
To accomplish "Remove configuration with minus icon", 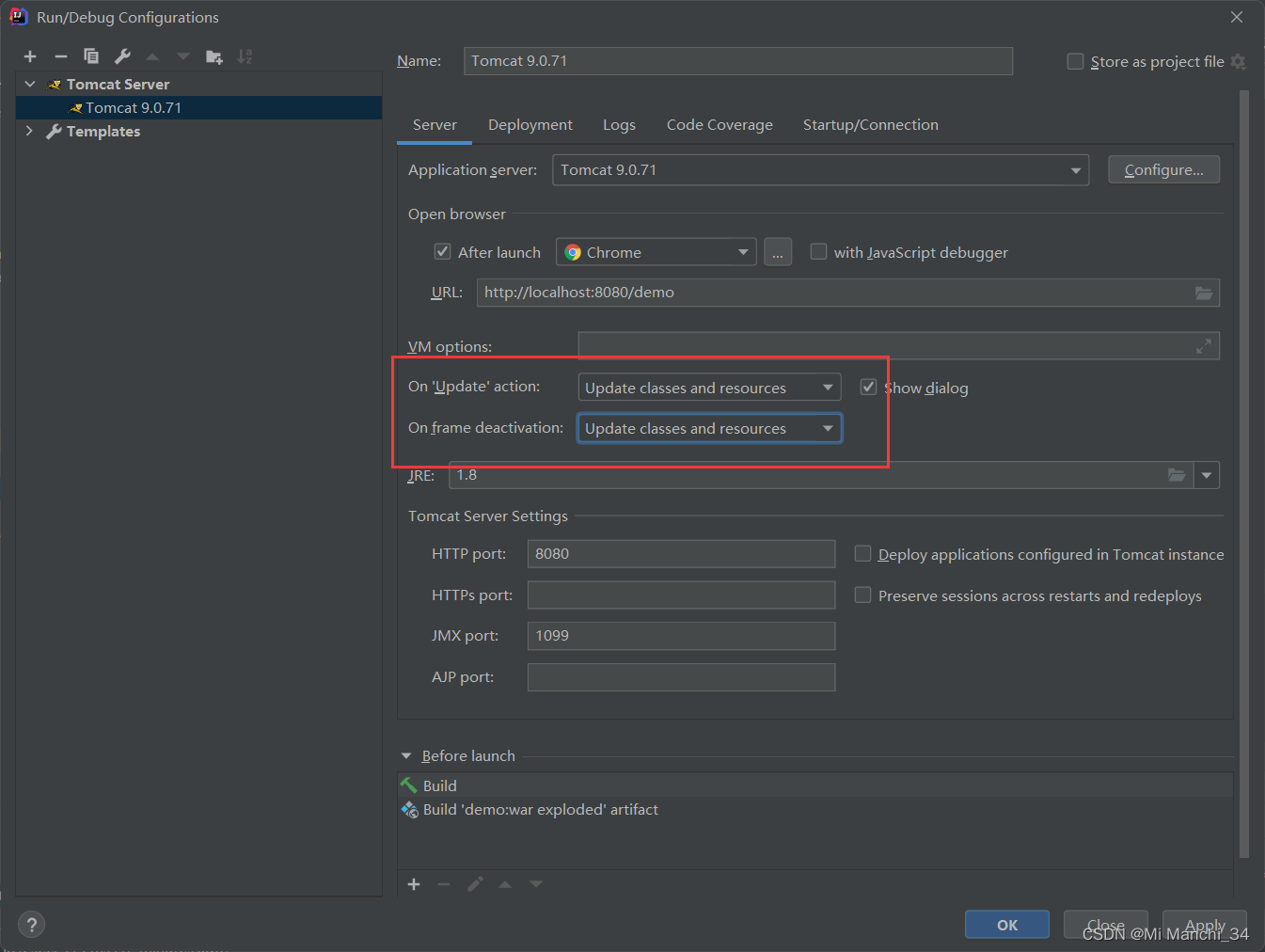I will 61,56.
